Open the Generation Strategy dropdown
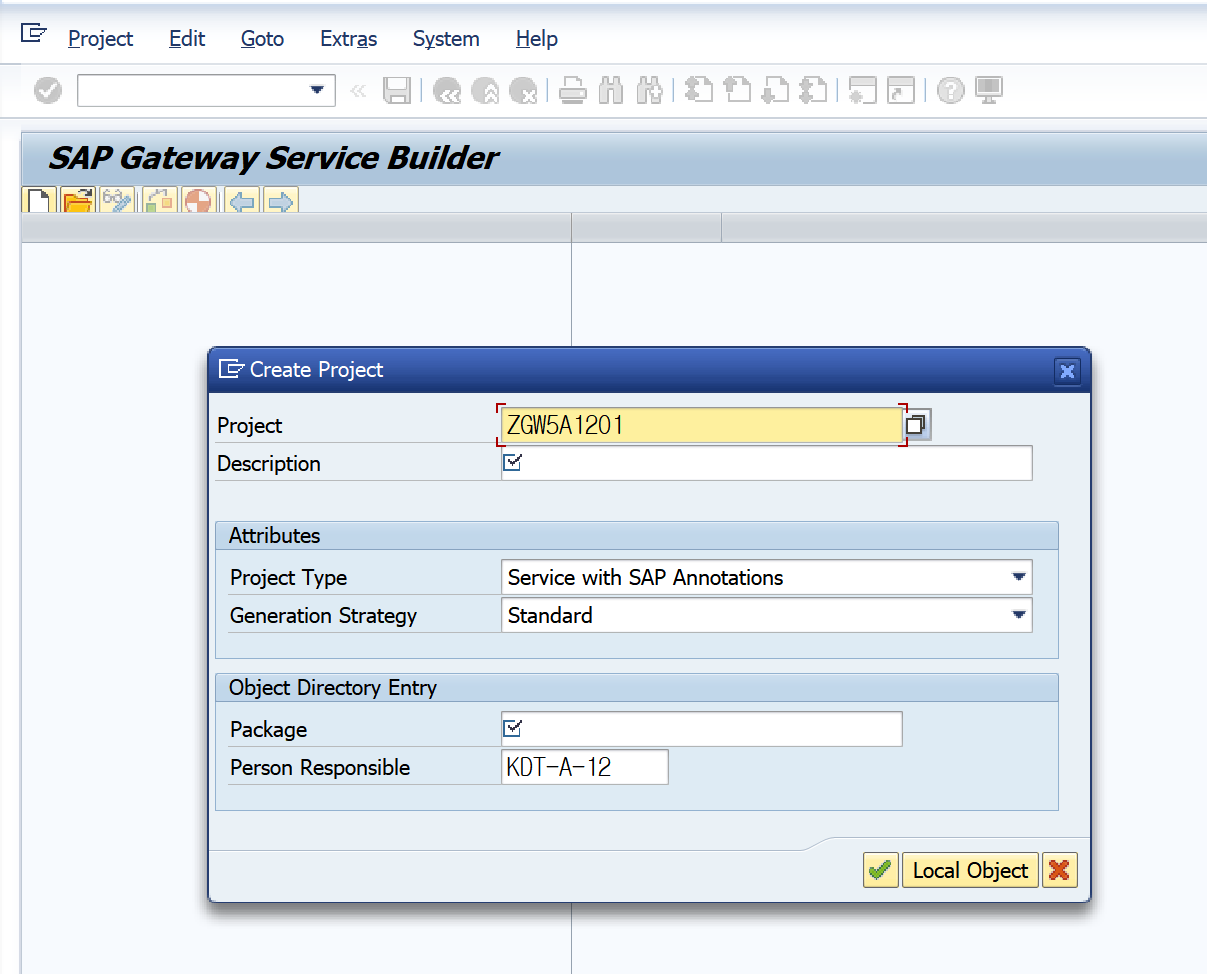This screenshot has height=974, width=1207. 1018,615
